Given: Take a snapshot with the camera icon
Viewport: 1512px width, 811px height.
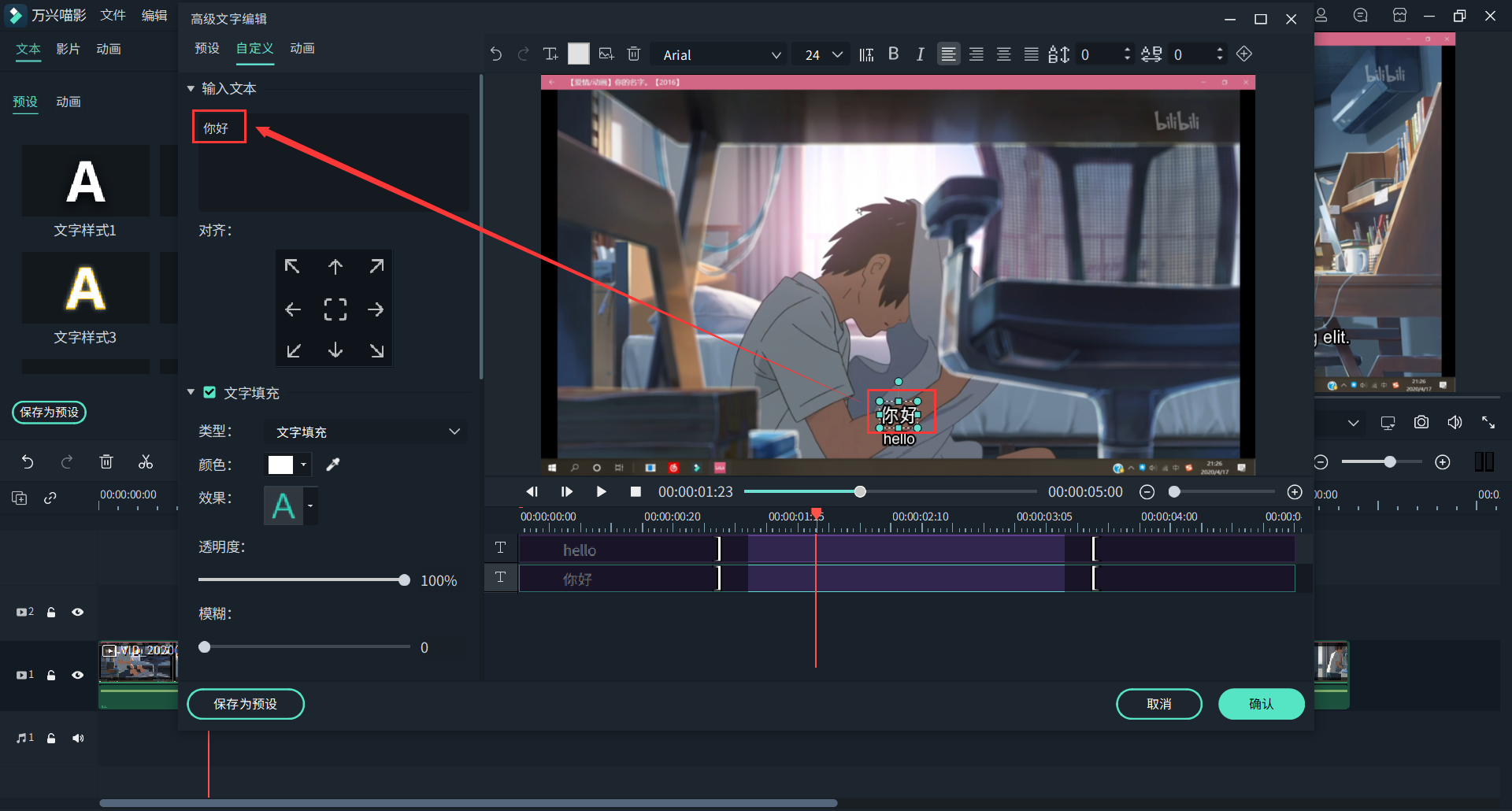Looking at the screenshot, I should 1421,423.
